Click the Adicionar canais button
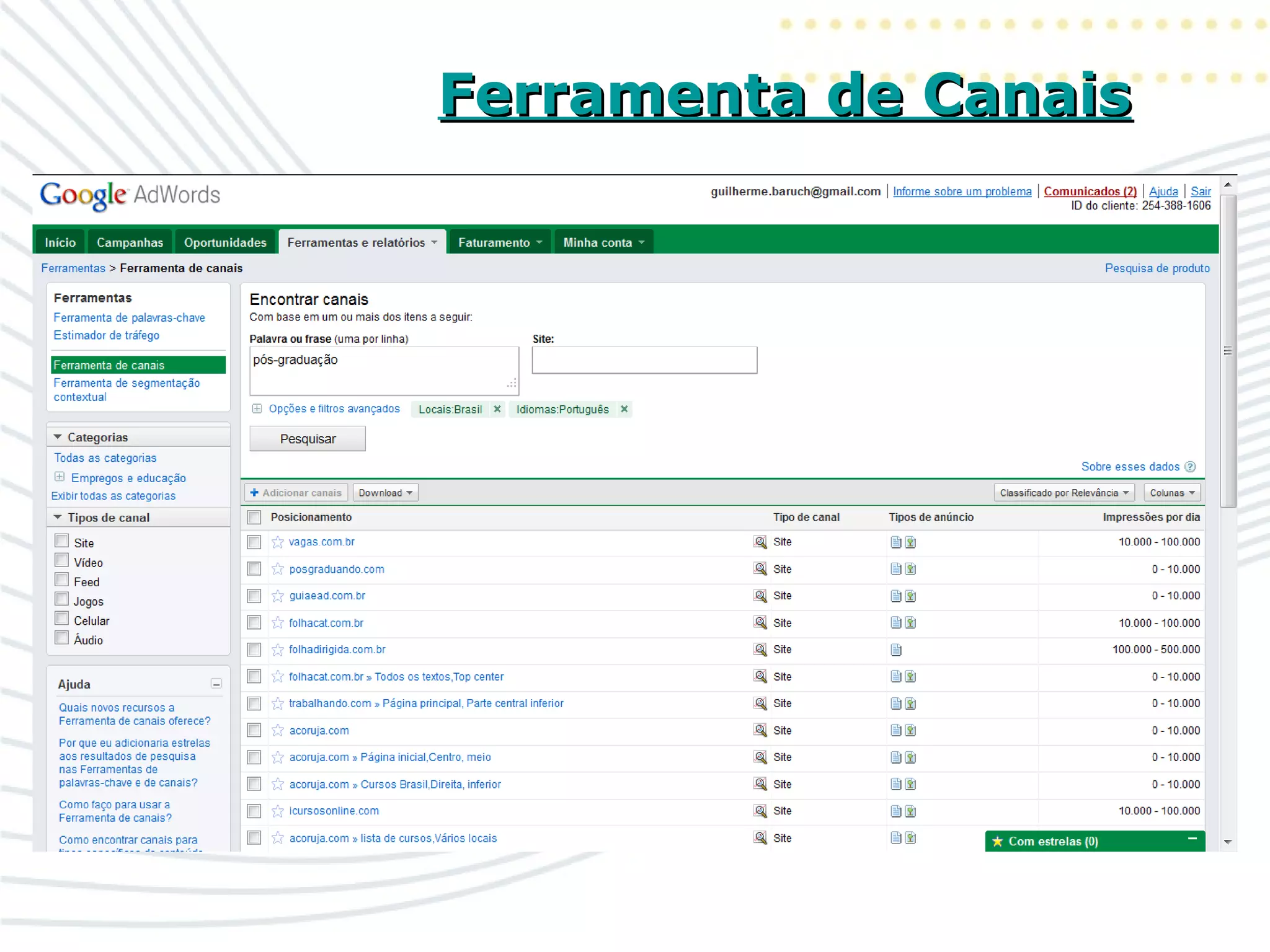The width and height of the screenshot is (1270, 952). pyautogui.click(x=296, y=493)
